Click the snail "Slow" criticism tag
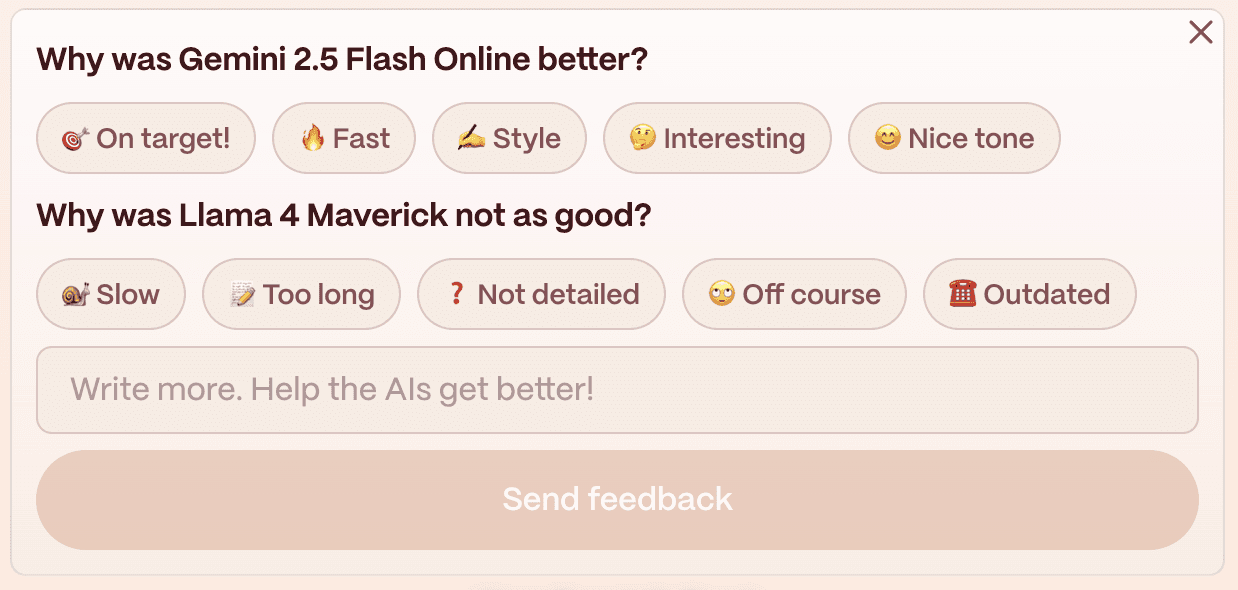 [x=110, y=294]
